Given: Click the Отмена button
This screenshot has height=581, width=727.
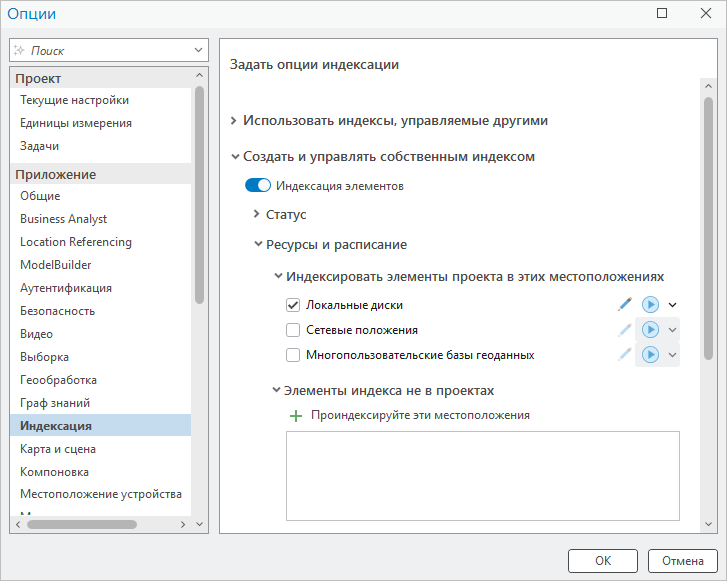Looking at the screenshot, I should tap(682, 560).
